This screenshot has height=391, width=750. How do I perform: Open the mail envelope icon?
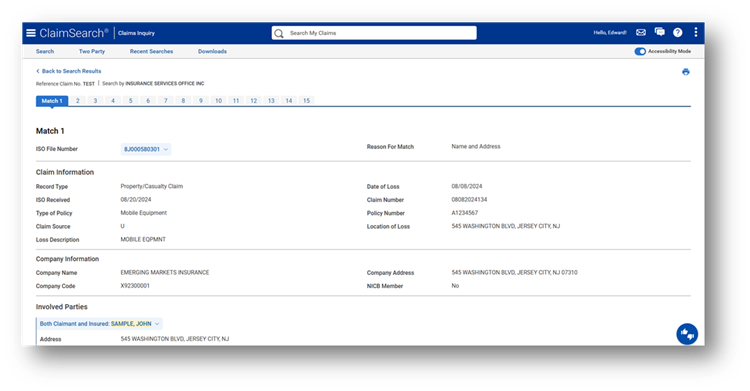(x=641, y=33)
